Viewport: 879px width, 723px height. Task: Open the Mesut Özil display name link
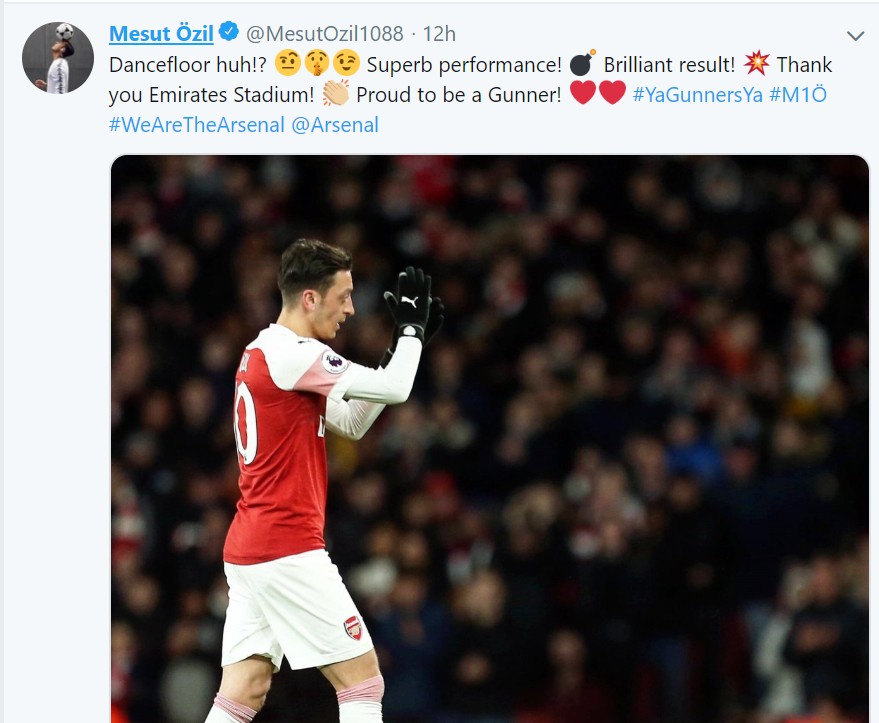[x=161, y=33]
